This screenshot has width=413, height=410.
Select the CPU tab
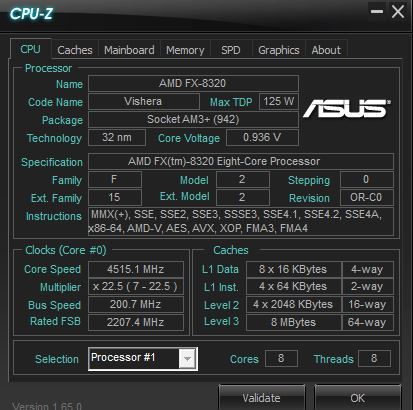point(30,49)
